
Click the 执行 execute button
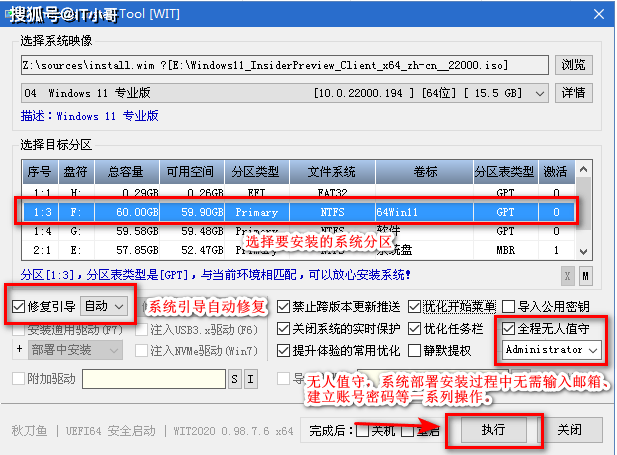493,429
